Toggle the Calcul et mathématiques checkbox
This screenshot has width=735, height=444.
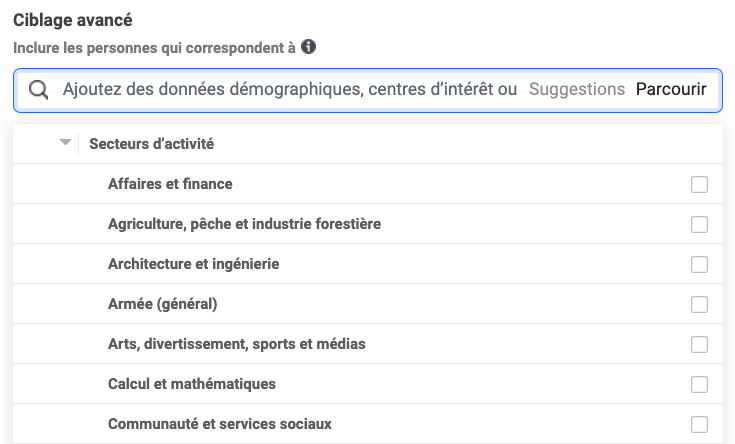pos(699,385)
